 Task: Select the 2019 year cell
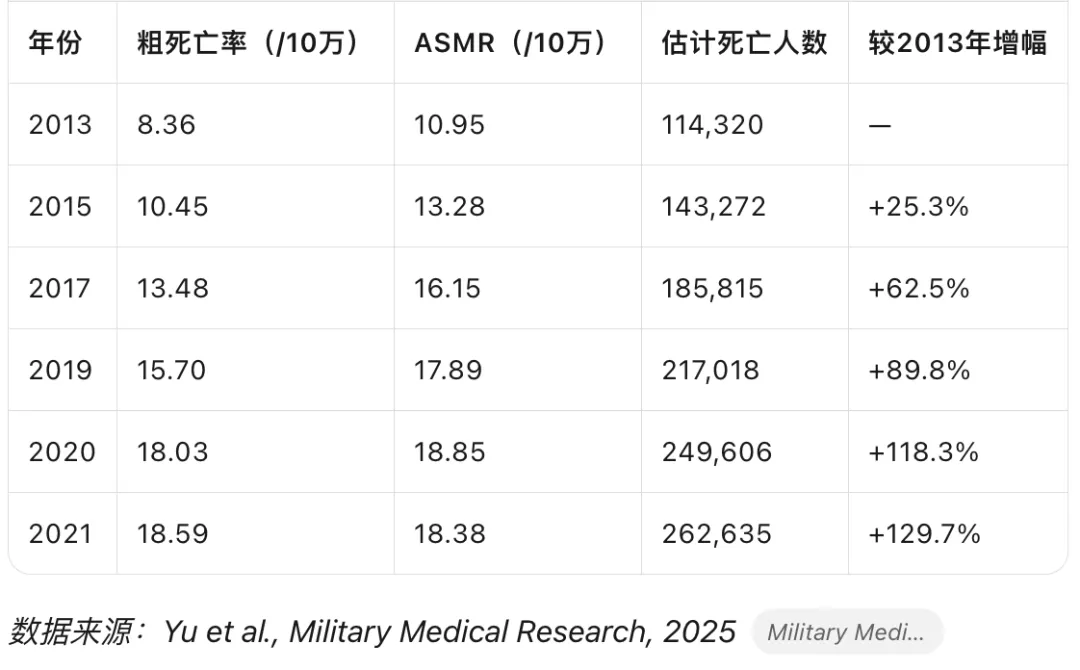60,371
